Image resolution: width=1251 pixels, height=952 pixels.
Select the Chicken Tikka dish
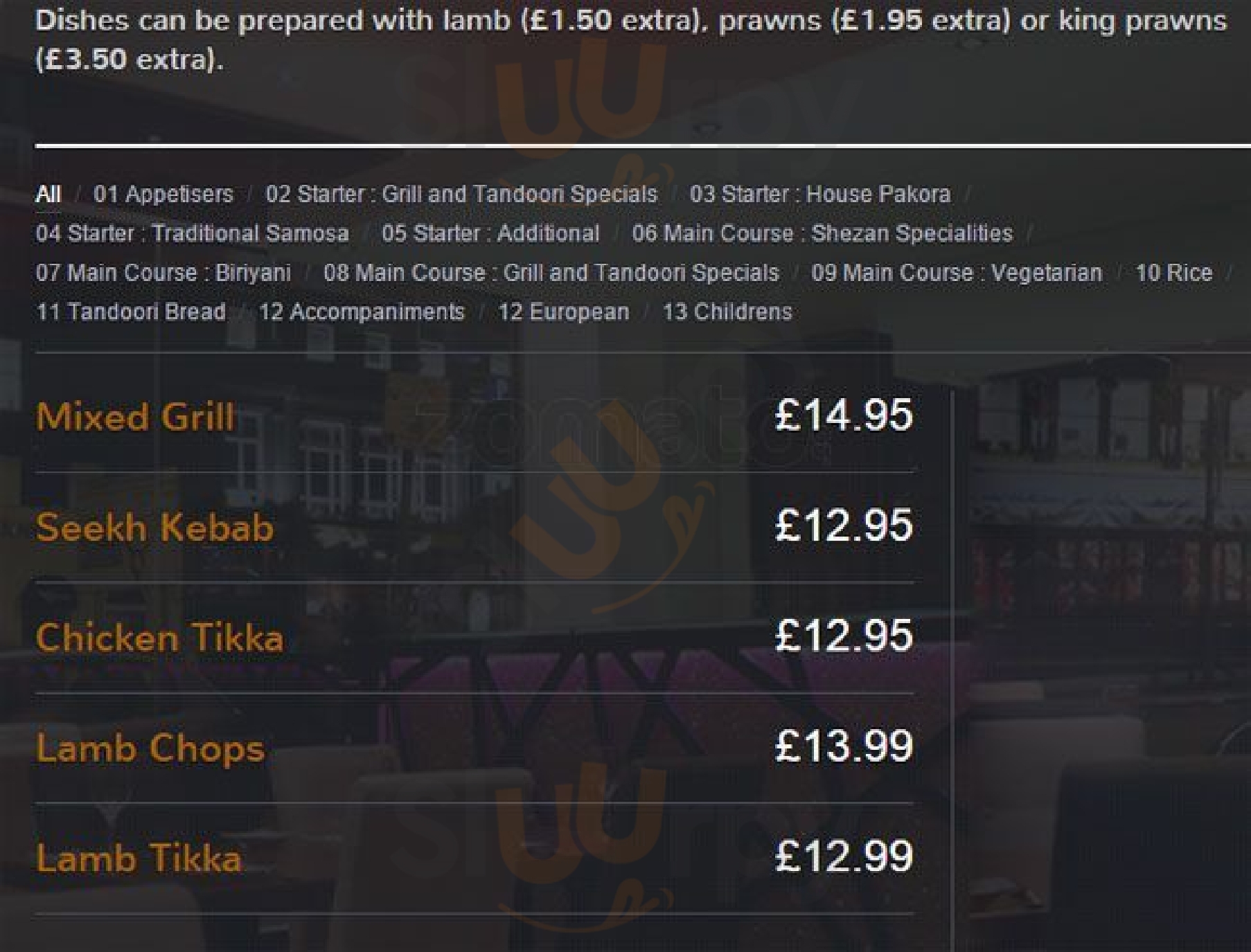coord(159,638)
